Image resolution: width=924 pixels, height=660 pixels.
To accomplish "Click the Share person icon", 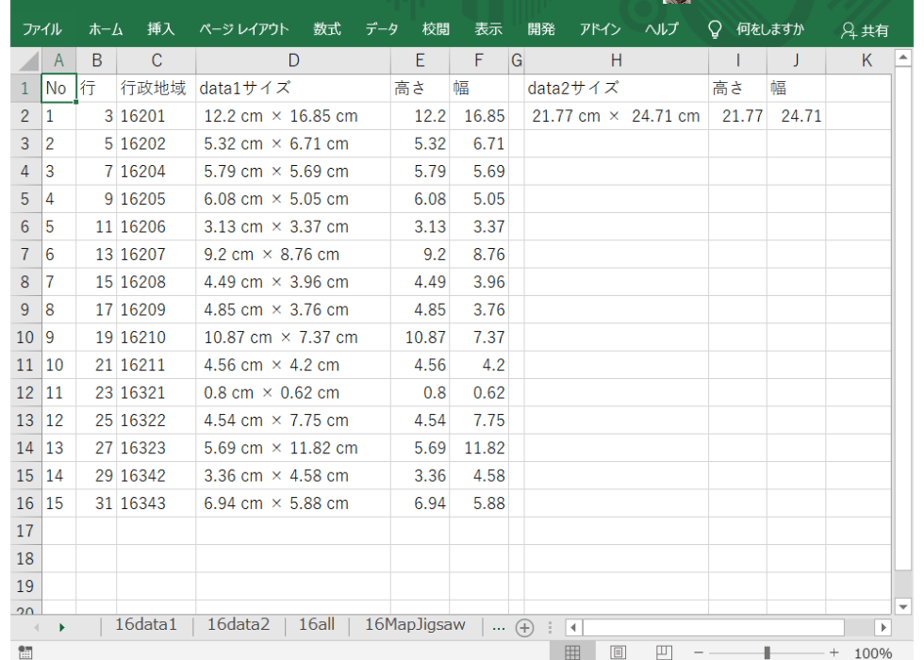I will click(x=848, y=31).
